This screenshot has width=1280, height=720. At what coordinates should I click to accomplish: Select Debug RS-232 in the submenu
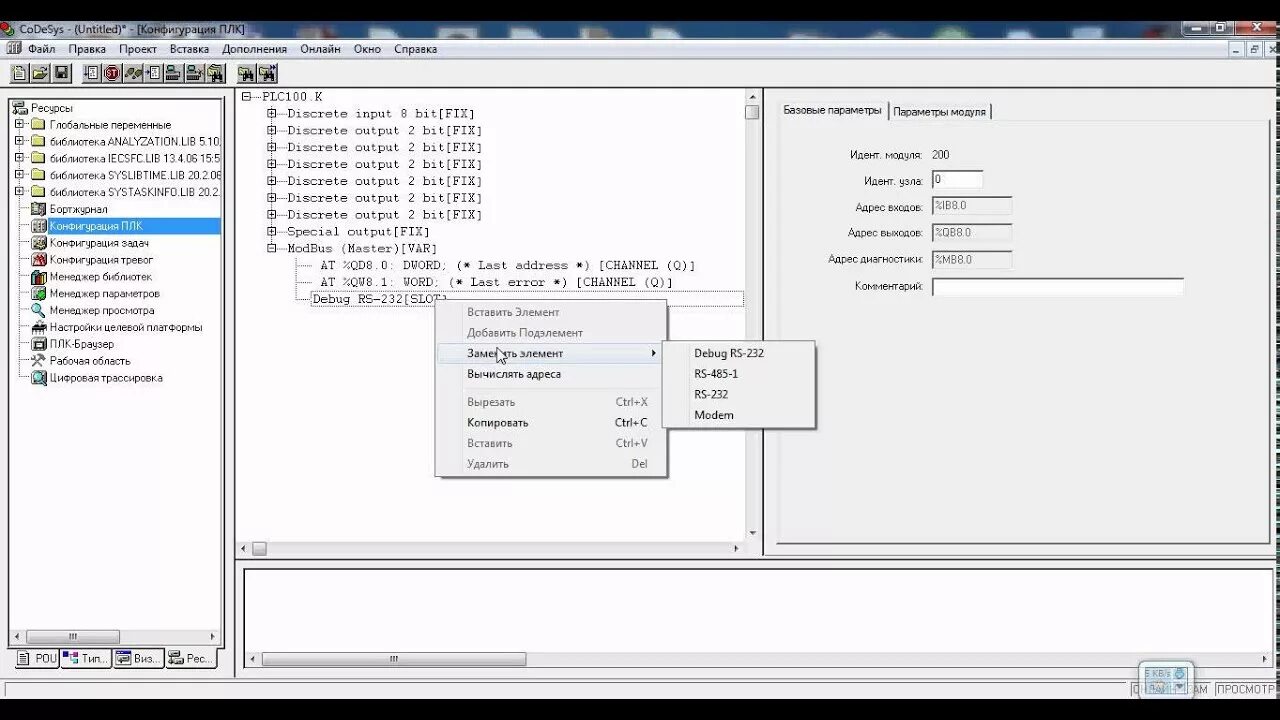(739, 353)
